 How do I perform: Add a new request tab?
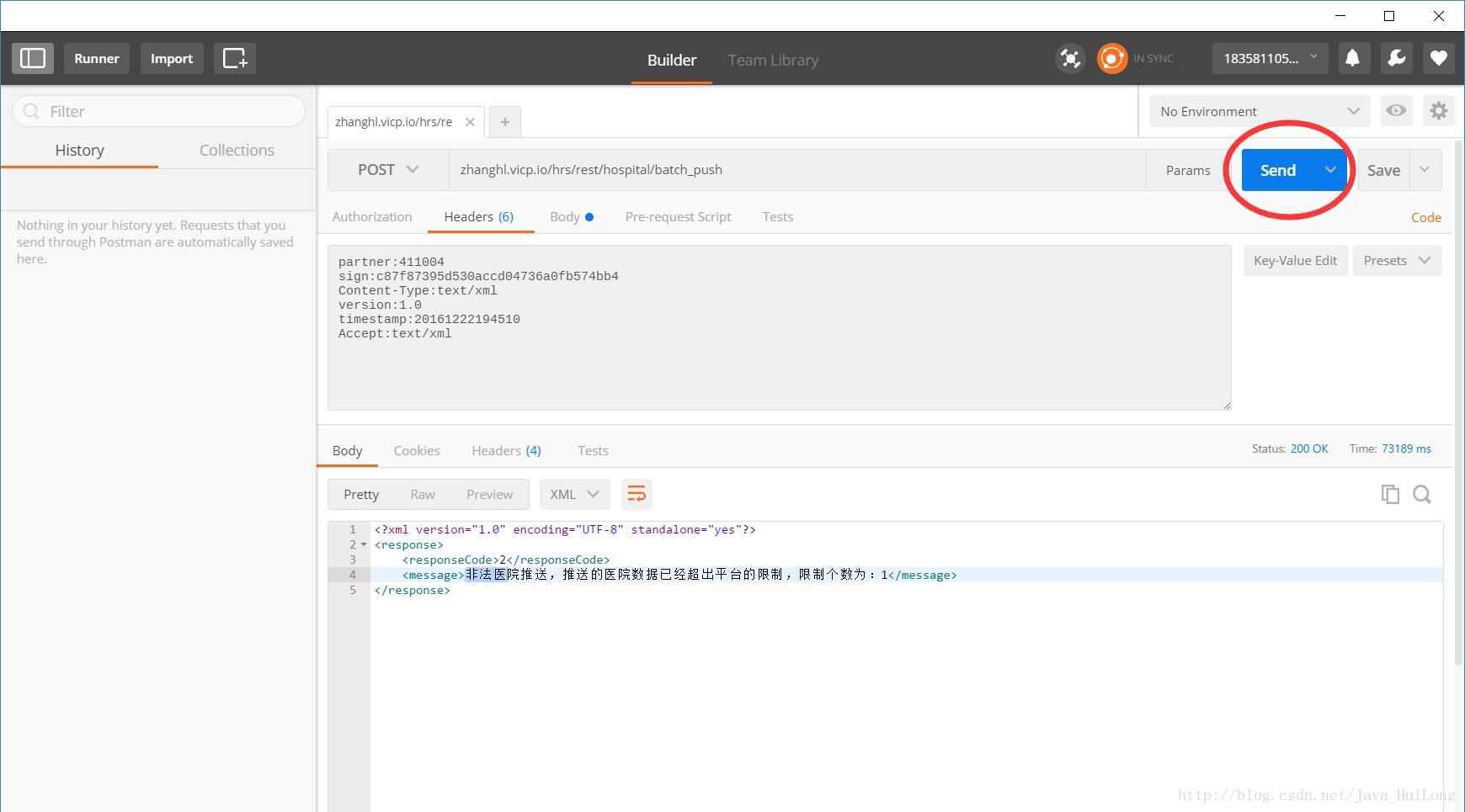[x=504, y=122]
